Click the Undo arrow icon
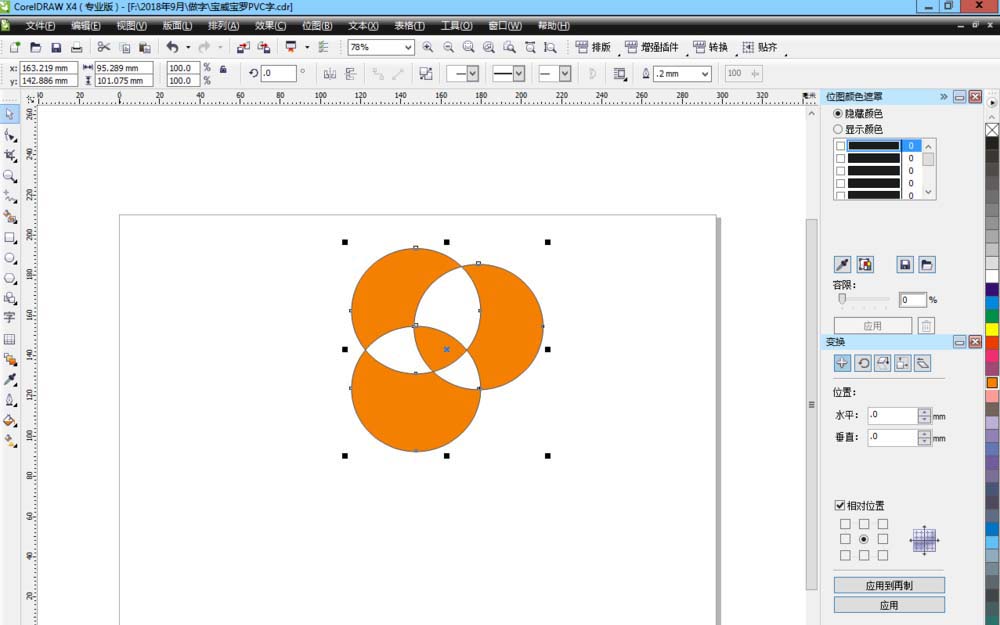The height and width of the screenshot is (625, 1000). [x=172, y=47]
